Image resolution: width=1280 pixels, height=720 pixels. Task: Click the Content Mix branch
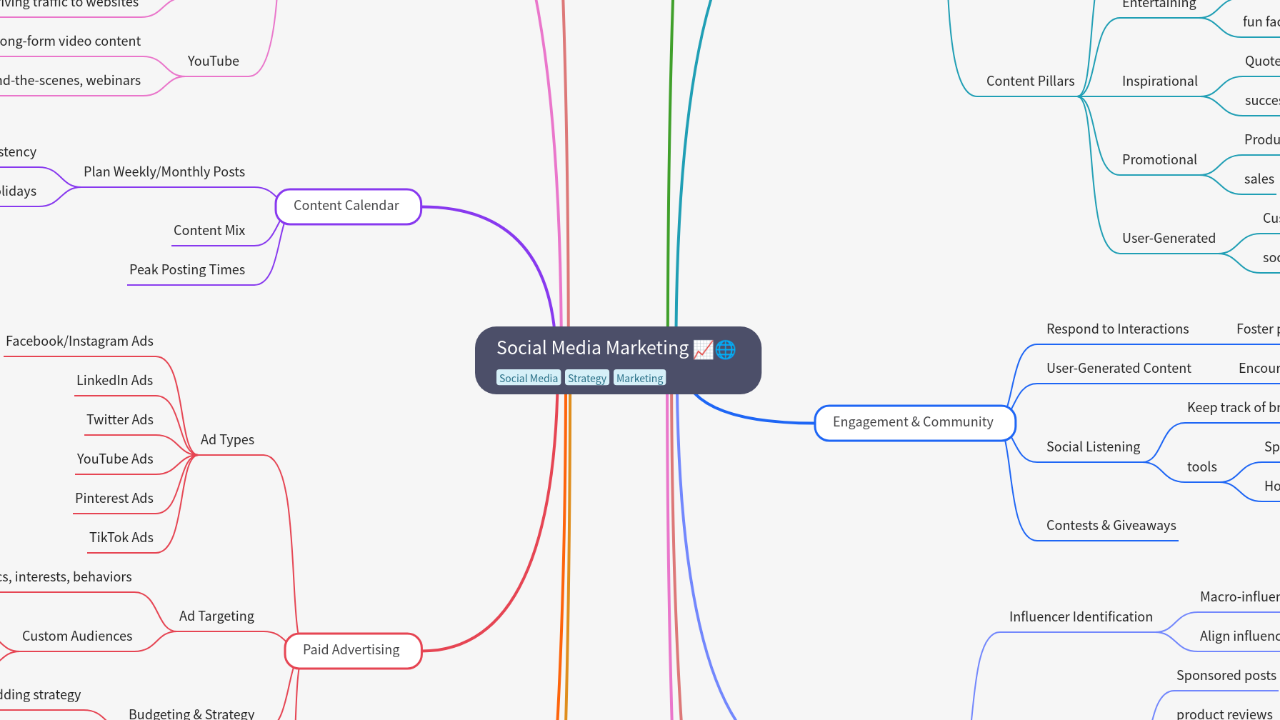[209, 230]
